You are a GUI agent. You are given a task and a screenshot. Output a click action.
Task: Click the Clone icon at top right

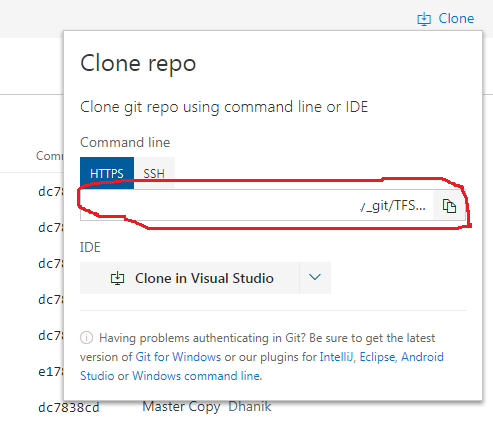(424, 19)
